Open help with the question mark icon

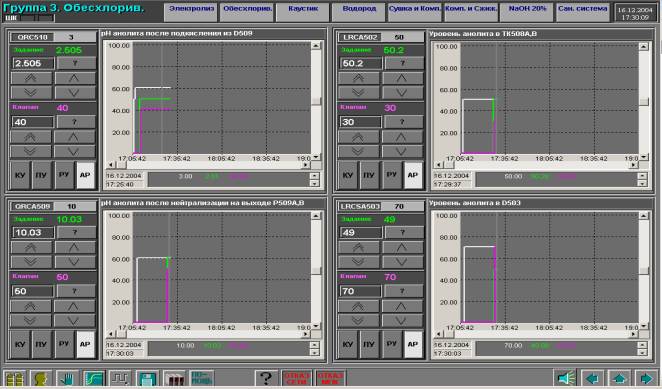(x=266, y=378)
